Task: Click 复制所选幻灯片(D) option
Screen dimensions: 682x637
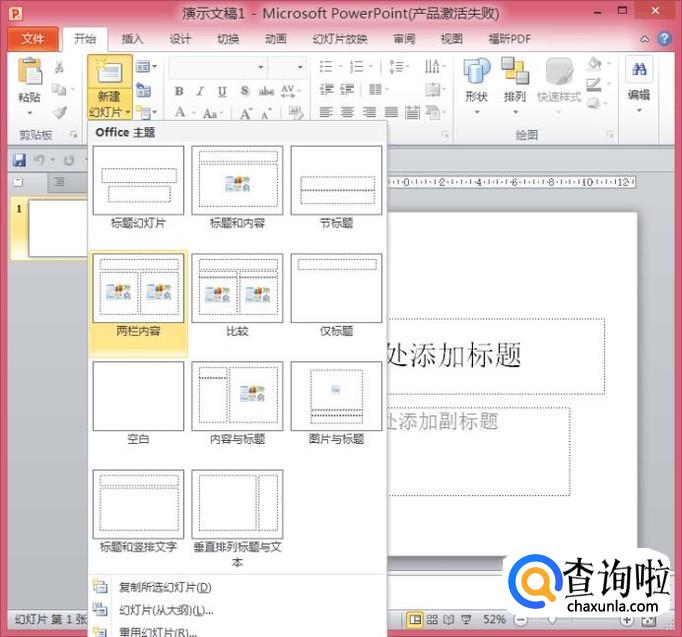Action: [165, 587]
